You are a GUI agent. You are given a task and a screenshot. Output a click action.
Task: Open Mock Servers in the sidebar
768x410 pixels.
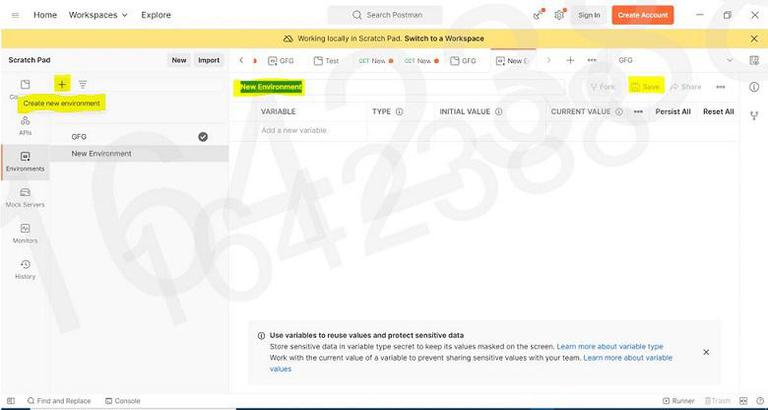tap(25, 197)
